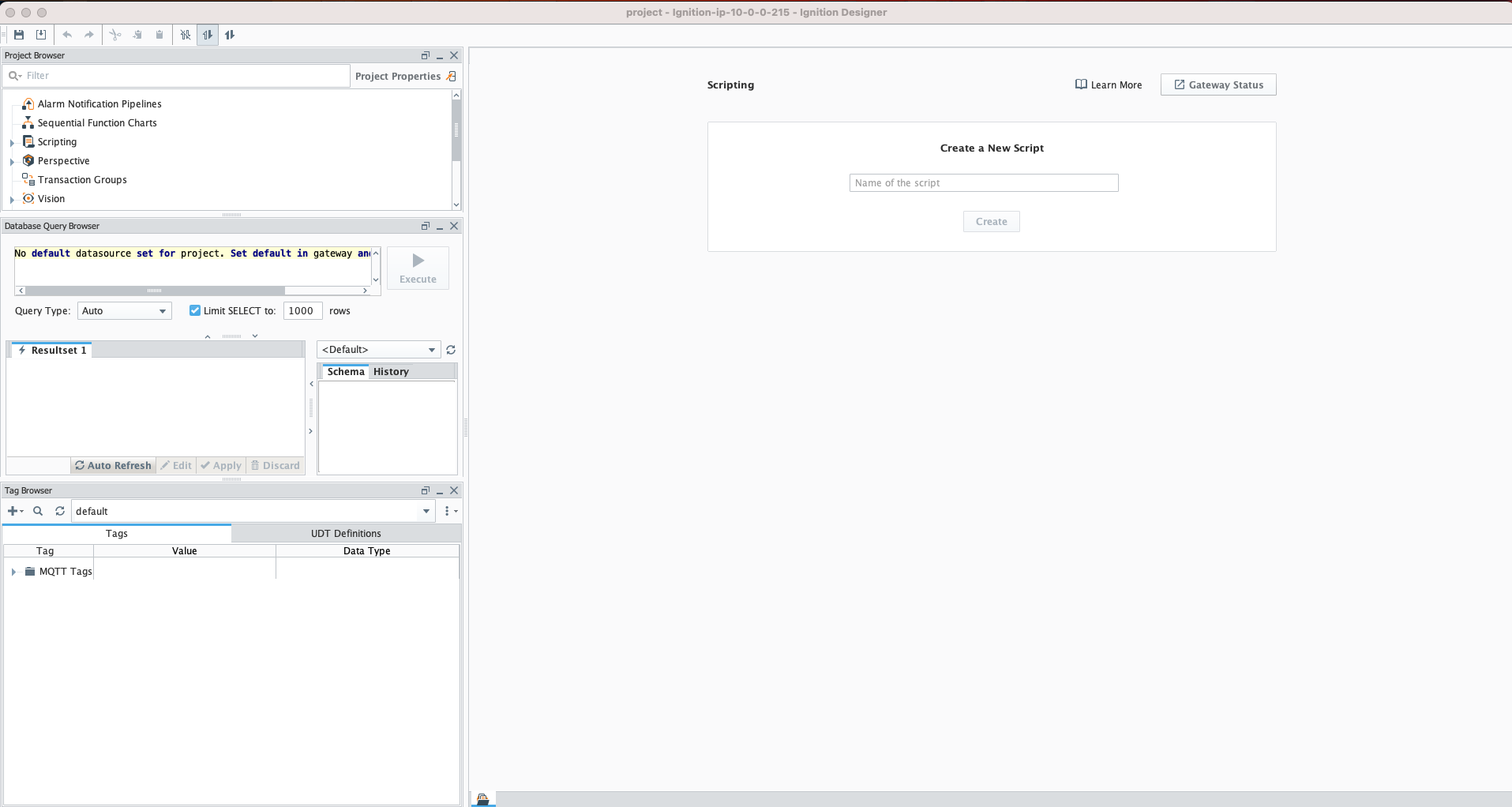
Task: Click the Name of the script field
Action: point(983,182)
